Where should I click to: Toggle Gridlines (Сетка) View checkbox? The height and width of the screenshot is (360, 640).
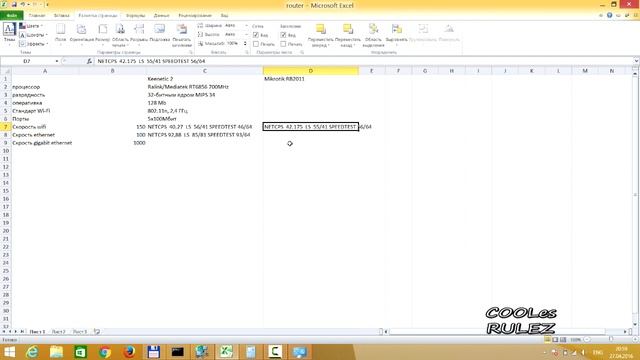[x=256, y=35]
